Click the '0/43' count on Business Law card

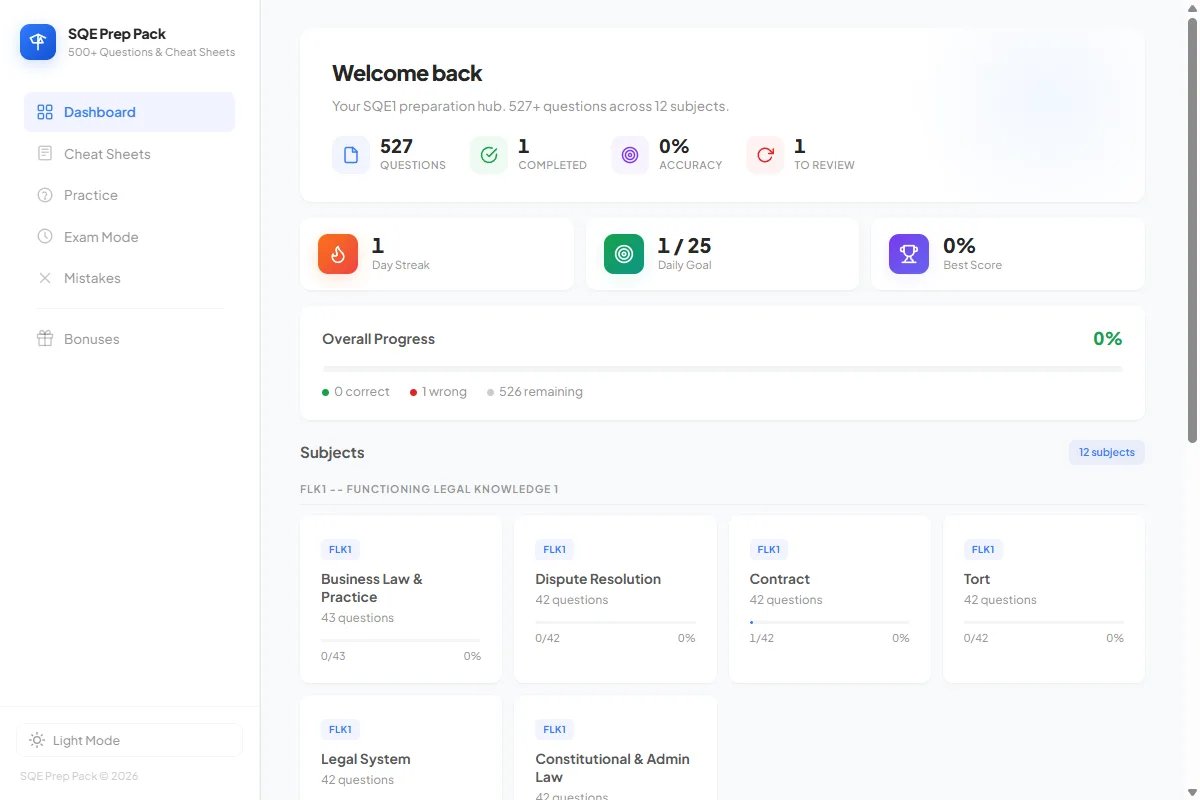coord(333,656)
